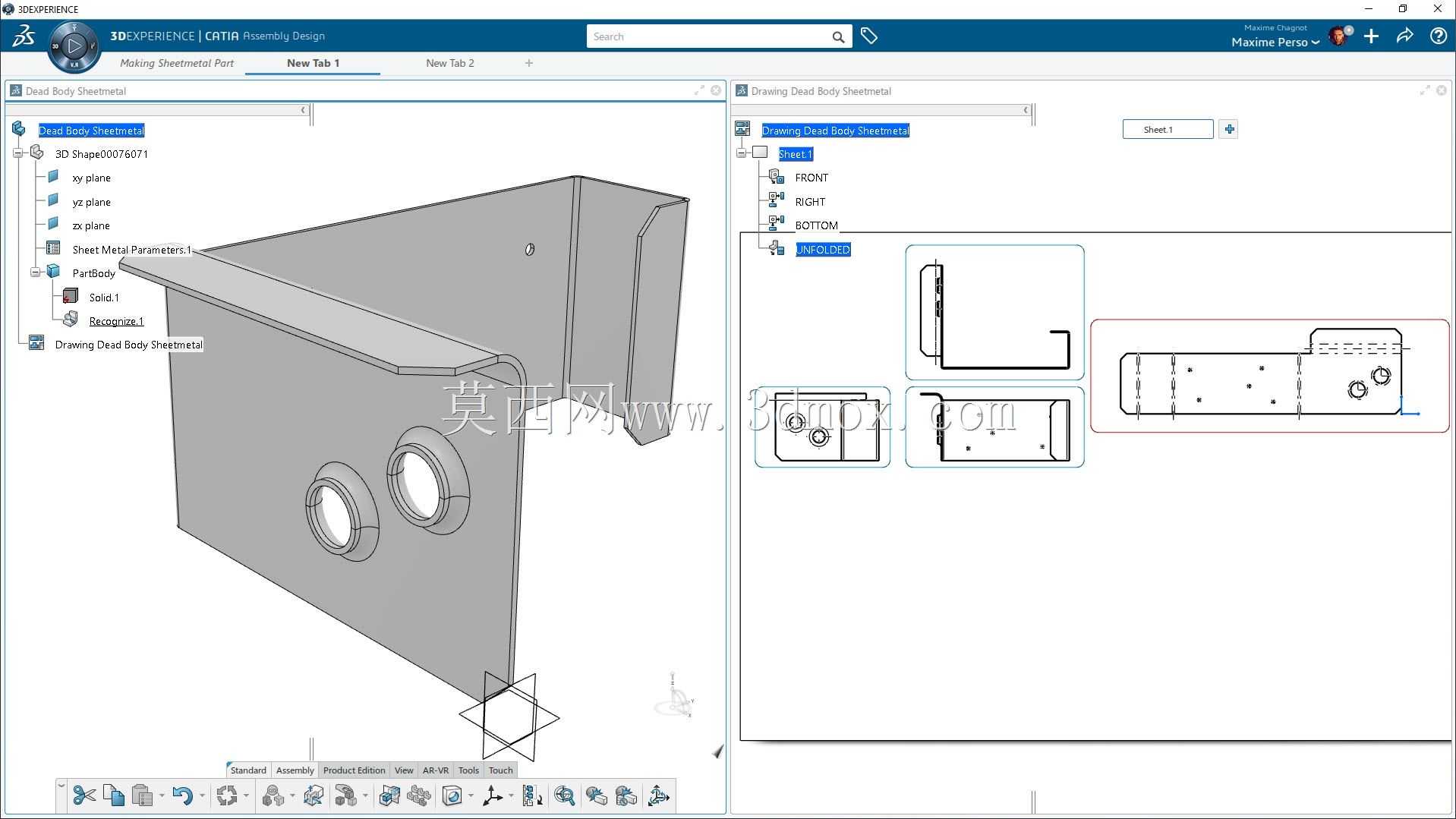This screenshot has width=1456, height=819.
Task: Open the 3DEXPERIENCE compass
Action: [x=74, y=46]
